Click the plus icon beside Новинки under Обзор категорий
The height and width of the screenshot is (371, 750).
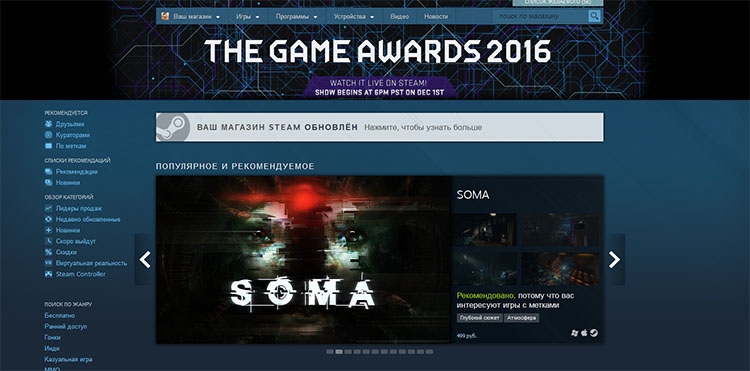(x=48, y=230)
